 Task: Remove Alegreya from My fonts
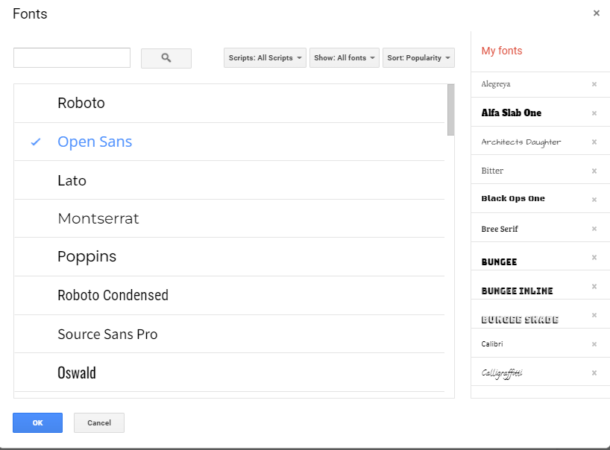[594, 84]
